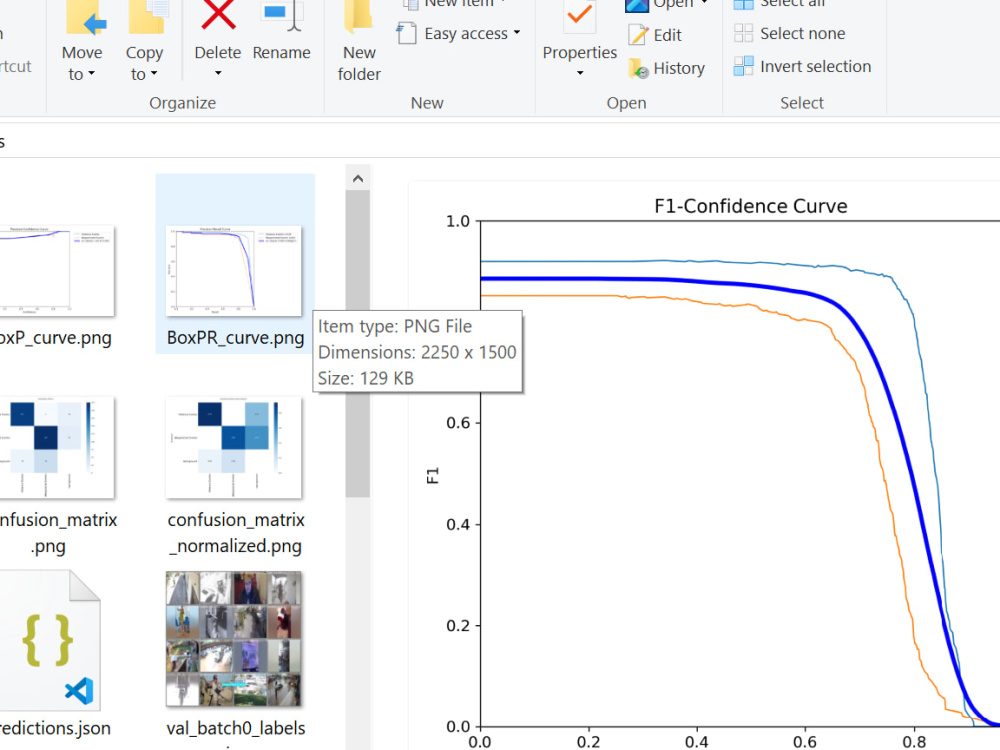Expand the Delete options arrow
This screenshot has height=750, width=1000.
(x=218, y=73)
